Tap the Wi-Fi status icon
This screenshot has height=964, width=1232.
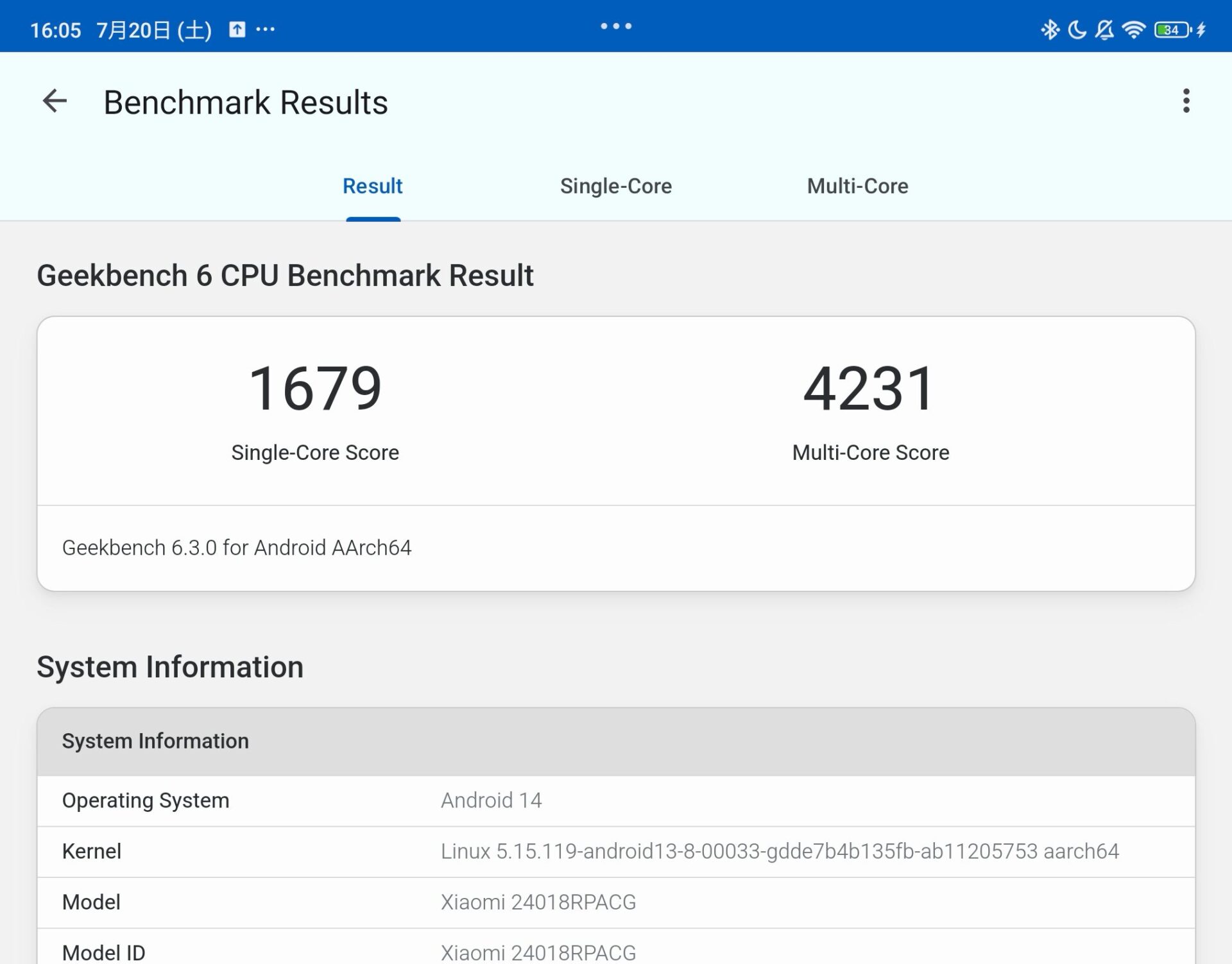tap(1134, 30)
